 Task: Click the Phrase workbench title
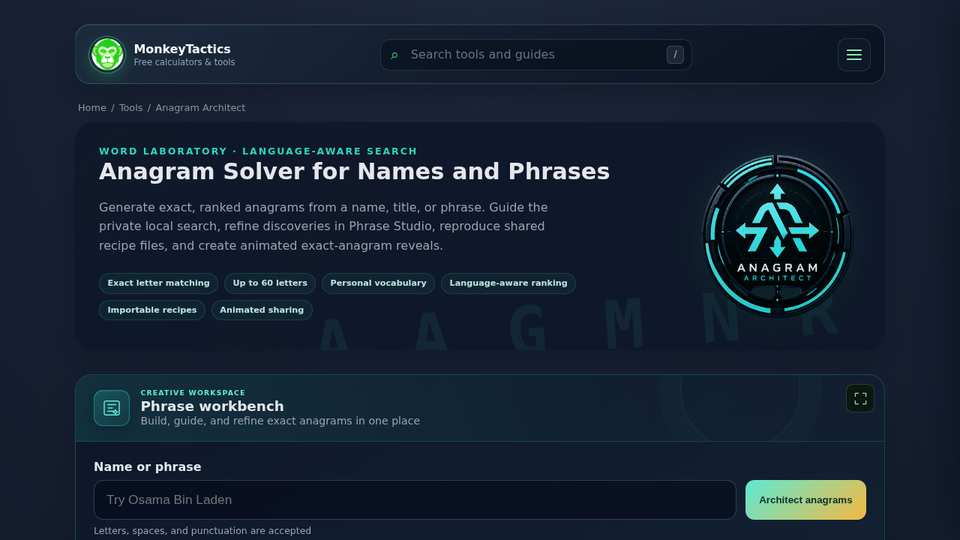212,407
